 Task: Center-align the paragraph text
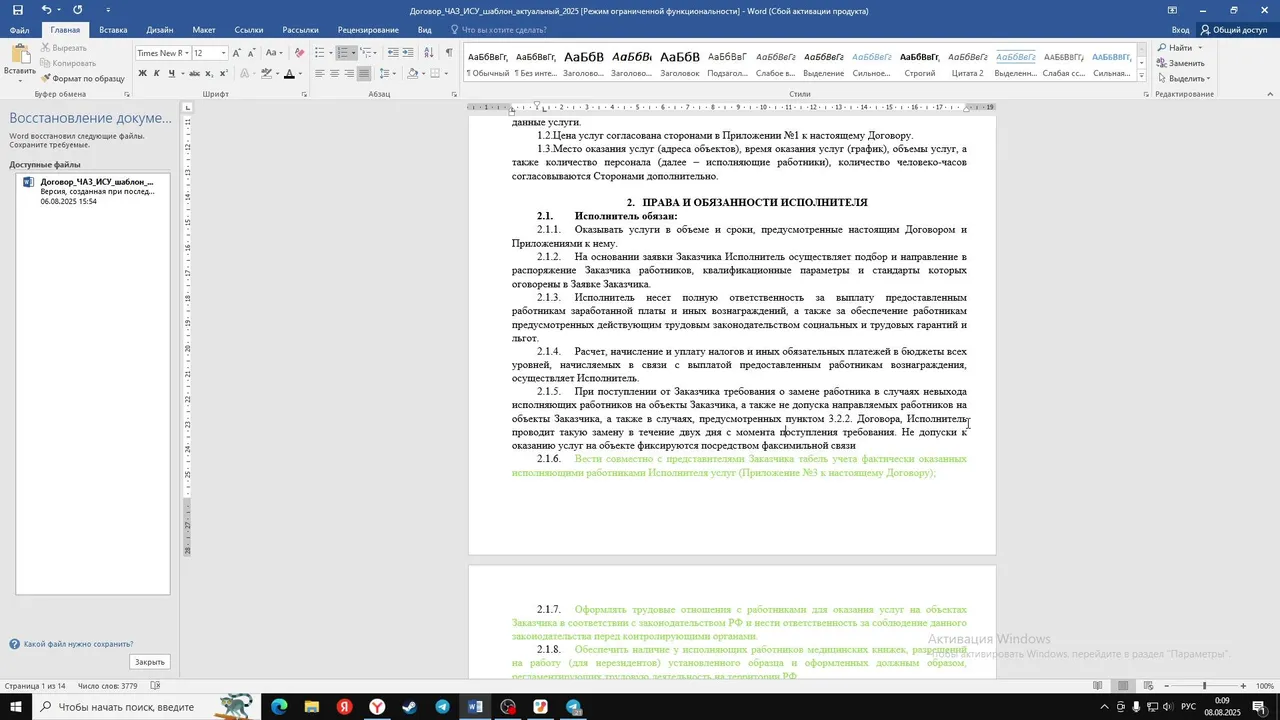coord(334,73)
